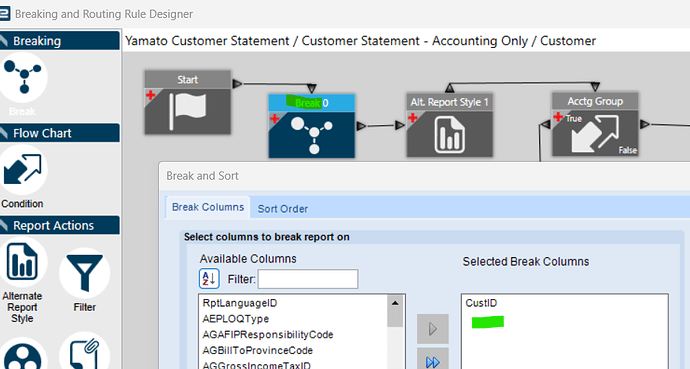Select the Break tool icon in sidebar

23,77
